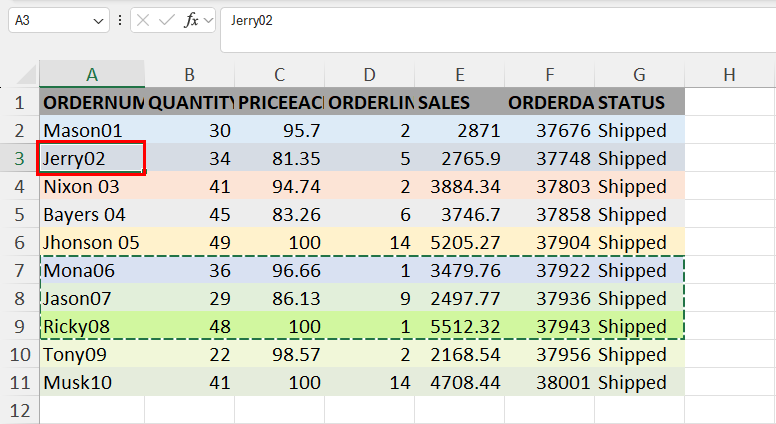Click the Enter checkmark formula bar icon
776x424 pixels.
(x=167, y=20)
